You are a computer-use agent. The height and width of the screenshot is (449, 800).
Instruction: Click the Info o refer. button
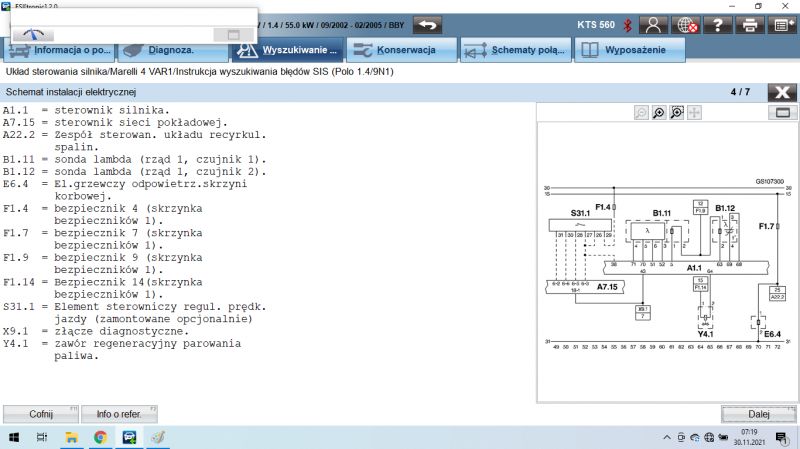pos(119,414)
